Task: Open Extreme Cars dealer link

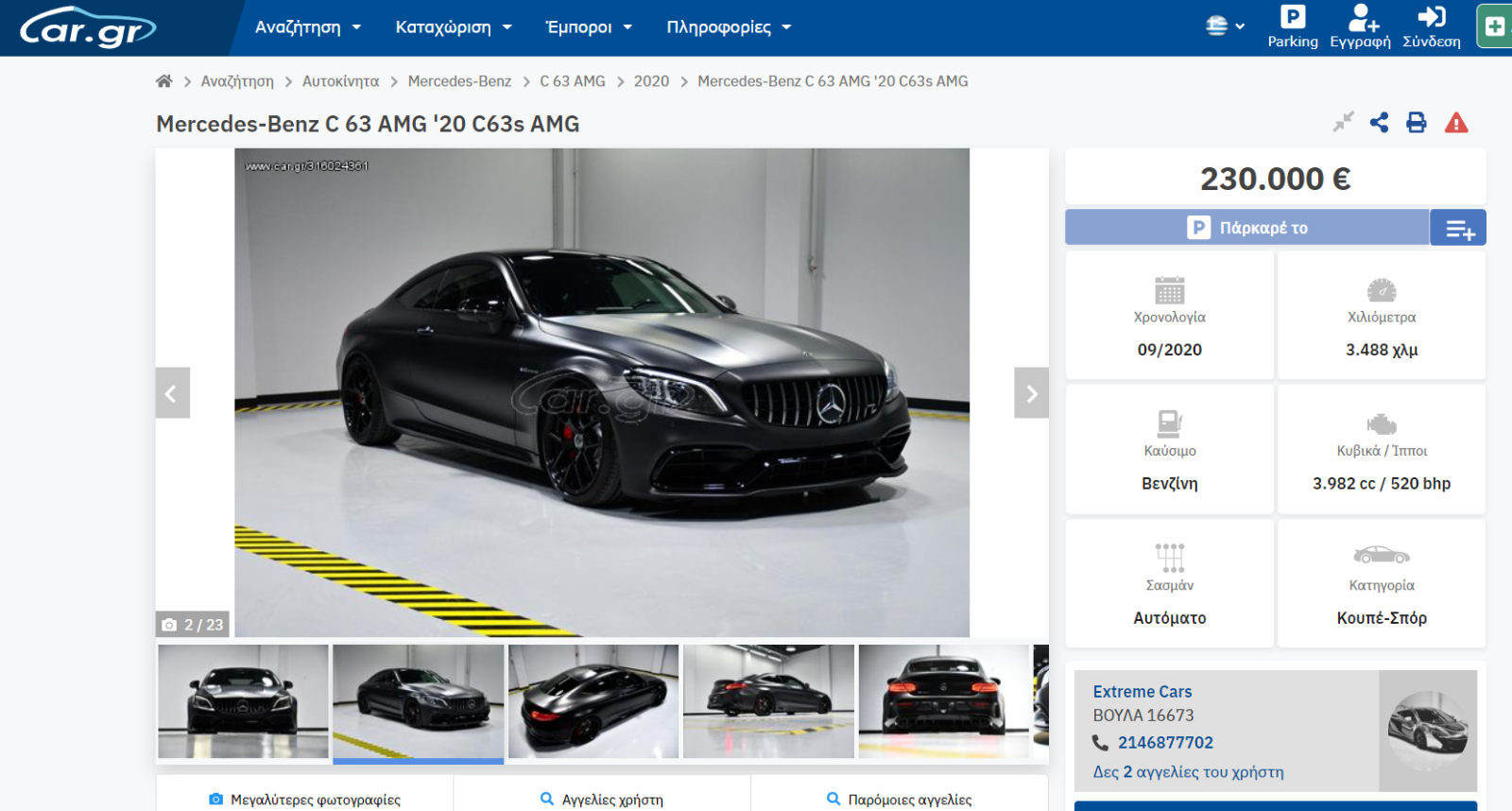Action: [x=1143, y=692]
